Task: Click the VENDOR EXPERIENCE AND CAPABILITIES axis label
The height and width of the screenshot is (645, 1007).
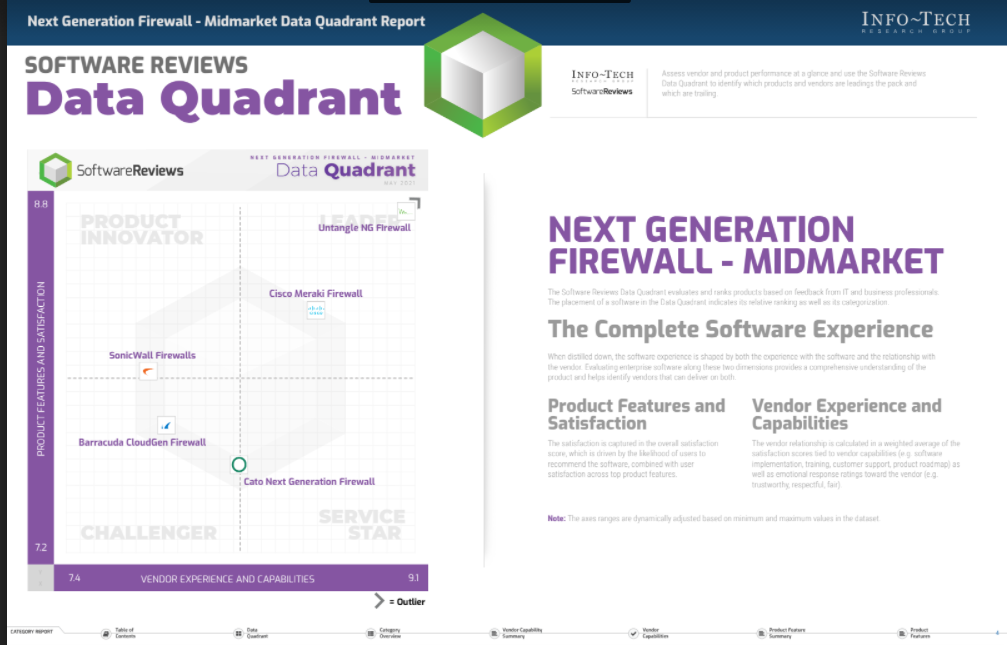Action: click(x=227, y=579)
